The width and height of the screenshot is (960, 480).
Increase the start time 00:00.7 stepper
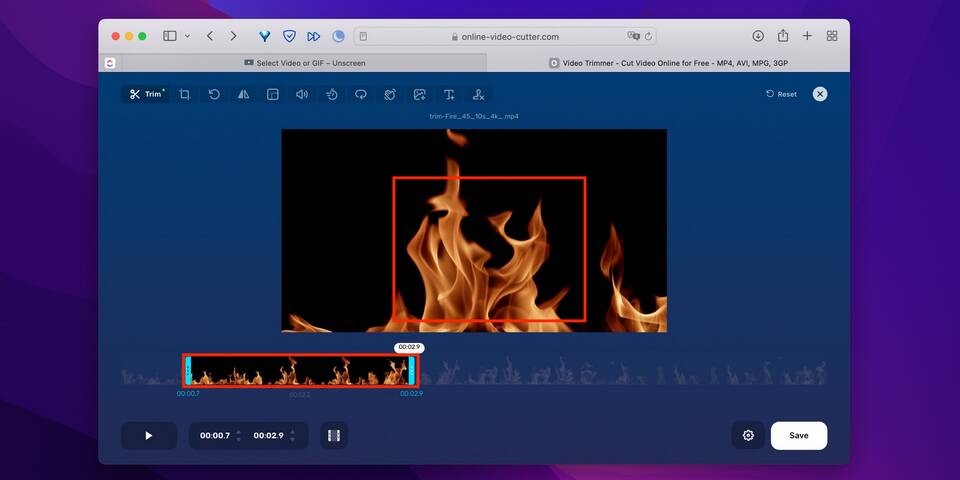tap(238, 431)
